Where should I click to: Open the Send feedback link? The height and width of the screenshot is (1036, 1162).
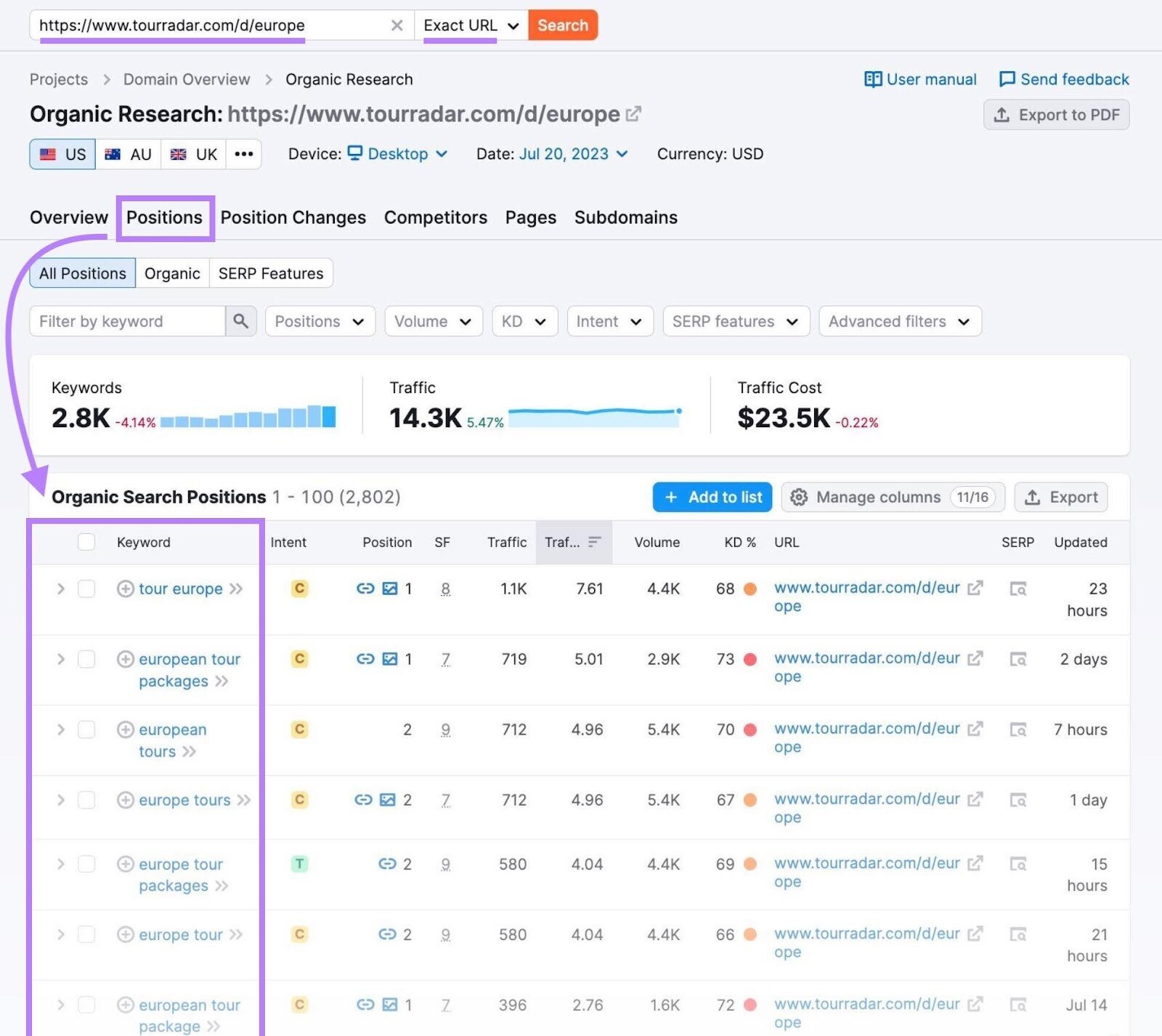[1065, 79]
